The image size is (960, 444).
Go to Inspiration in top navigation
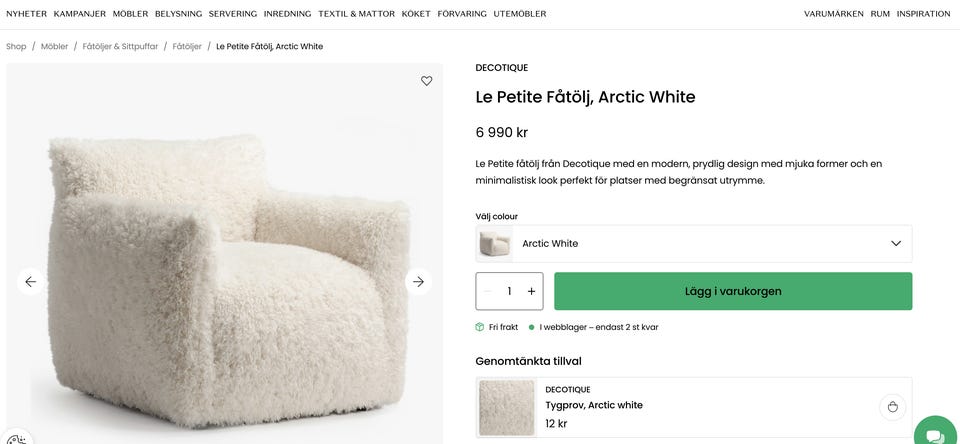click(x=923, y=14)
